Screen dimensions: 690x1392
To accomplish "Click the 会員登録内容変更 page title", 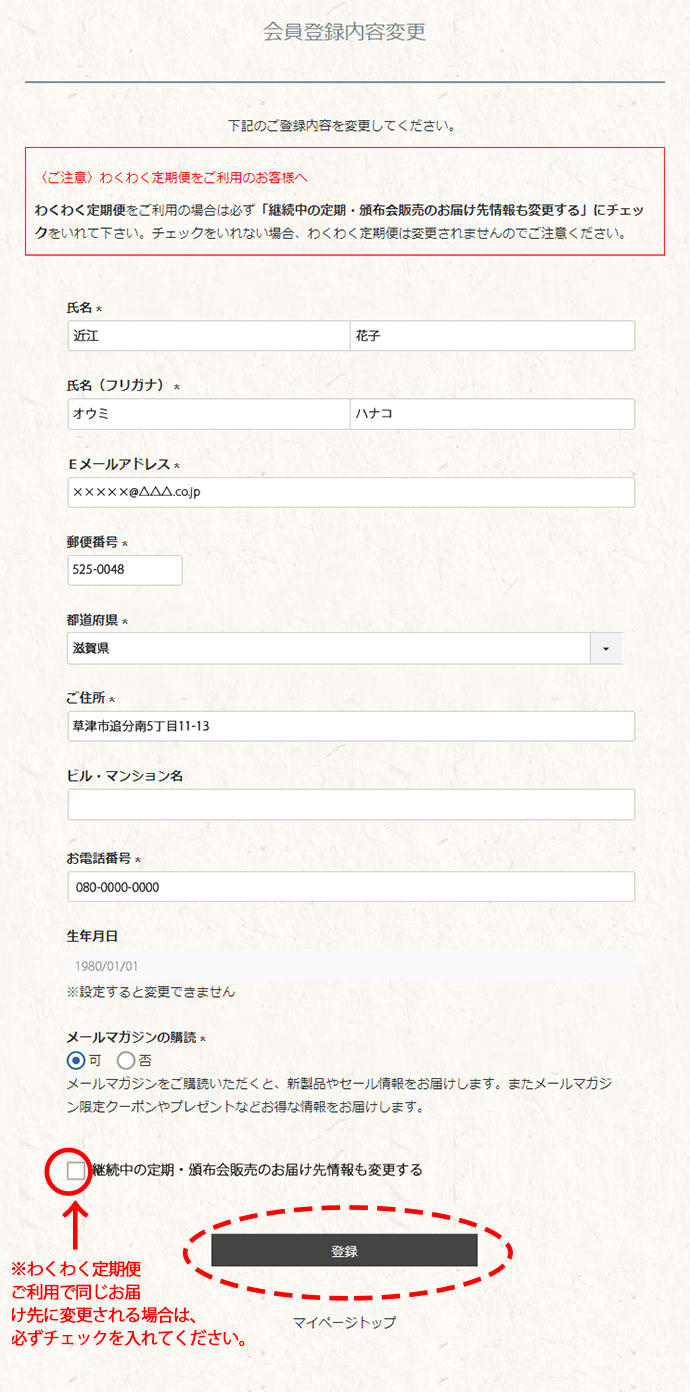I will (344, 31).
